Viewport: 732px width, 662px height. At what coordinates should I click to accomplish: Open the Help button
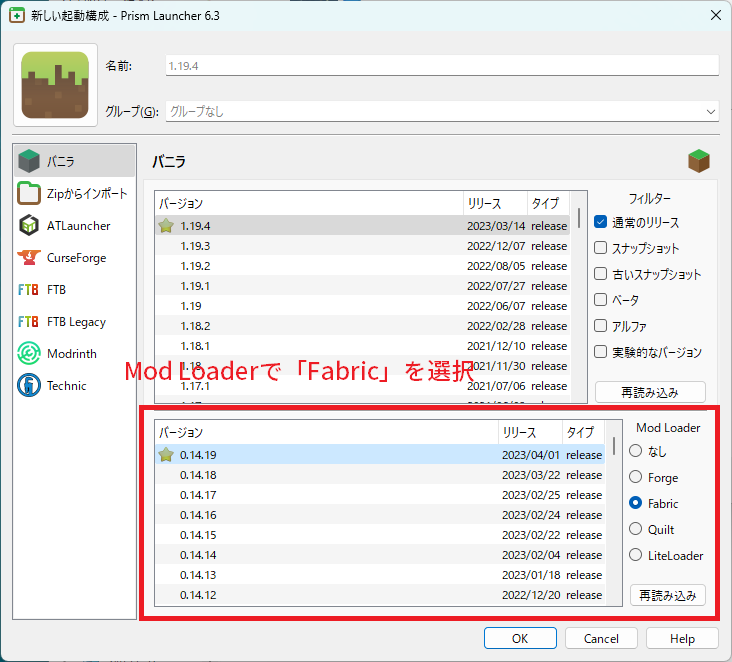(682, 638)
